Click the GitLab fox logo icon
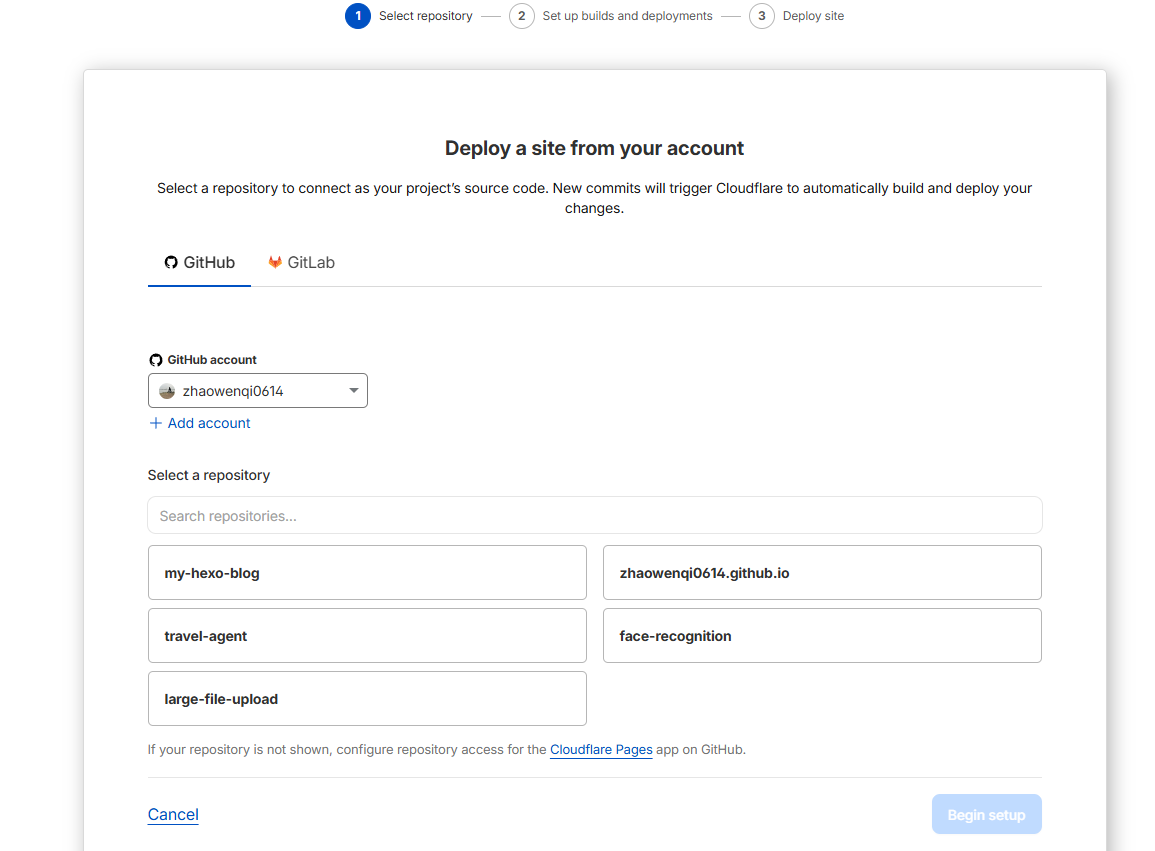 pyautogui.click(x=275, y=262)
